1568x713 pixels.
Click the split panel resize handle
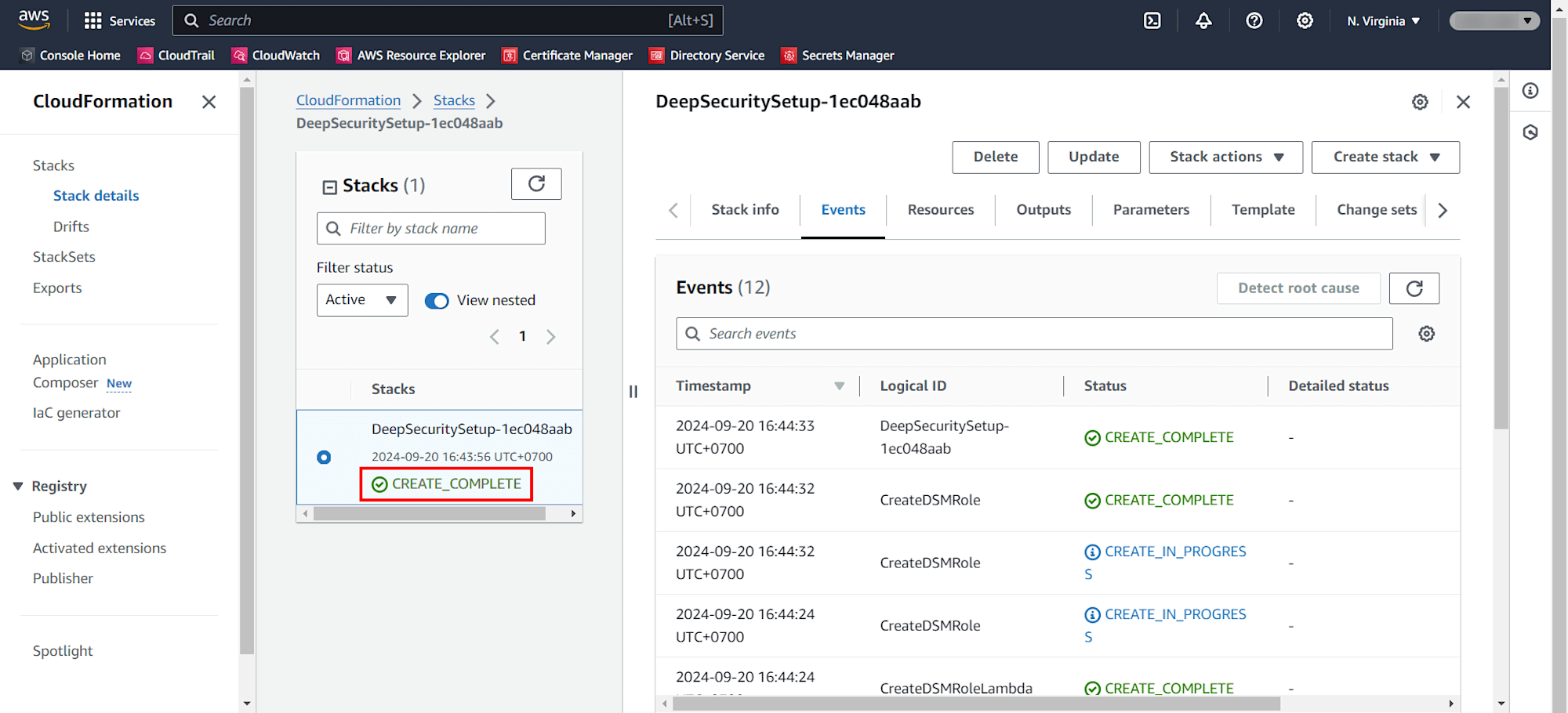[633, 391]
